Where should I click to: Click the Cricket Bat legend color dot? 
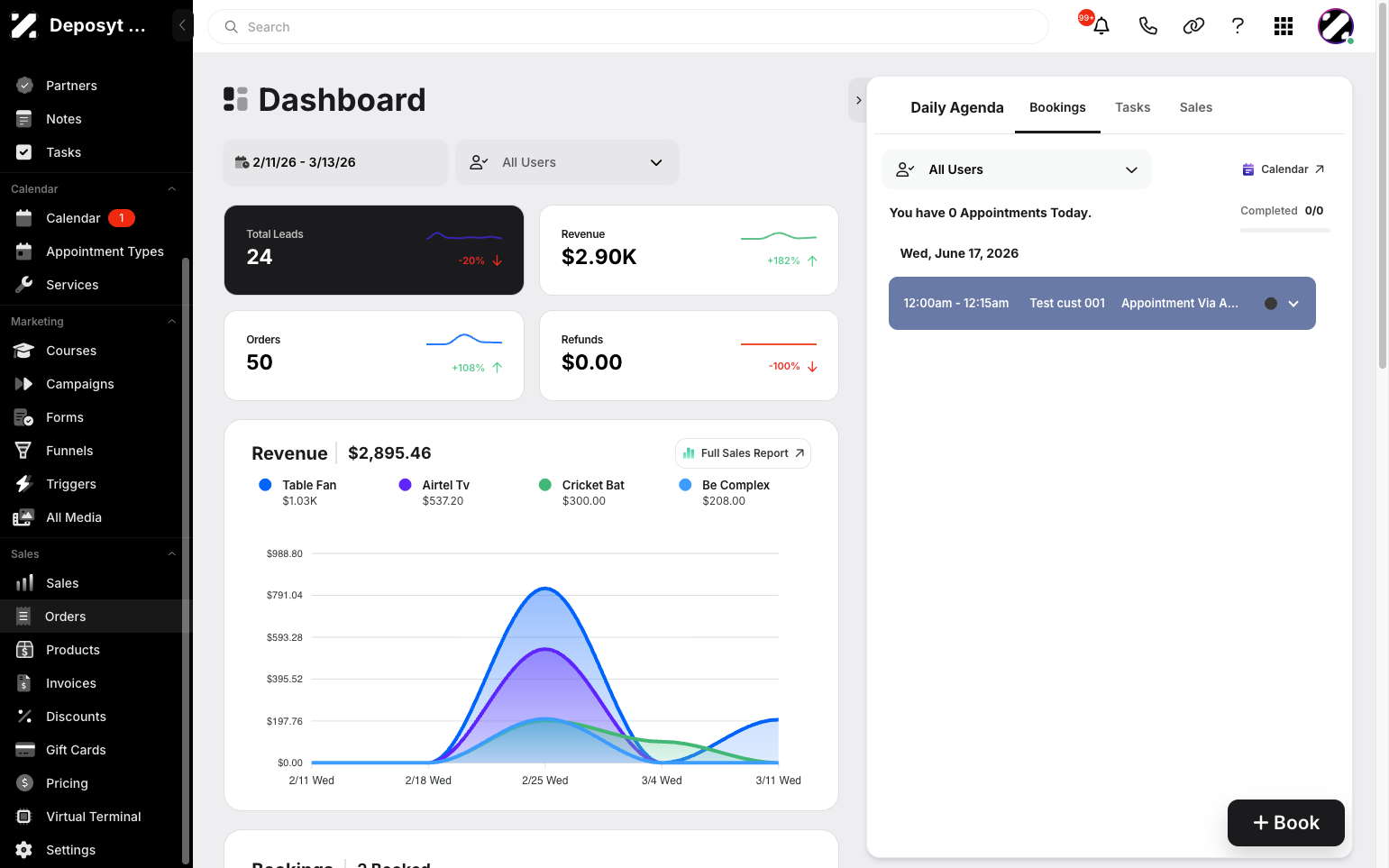[x=545, y=485]
